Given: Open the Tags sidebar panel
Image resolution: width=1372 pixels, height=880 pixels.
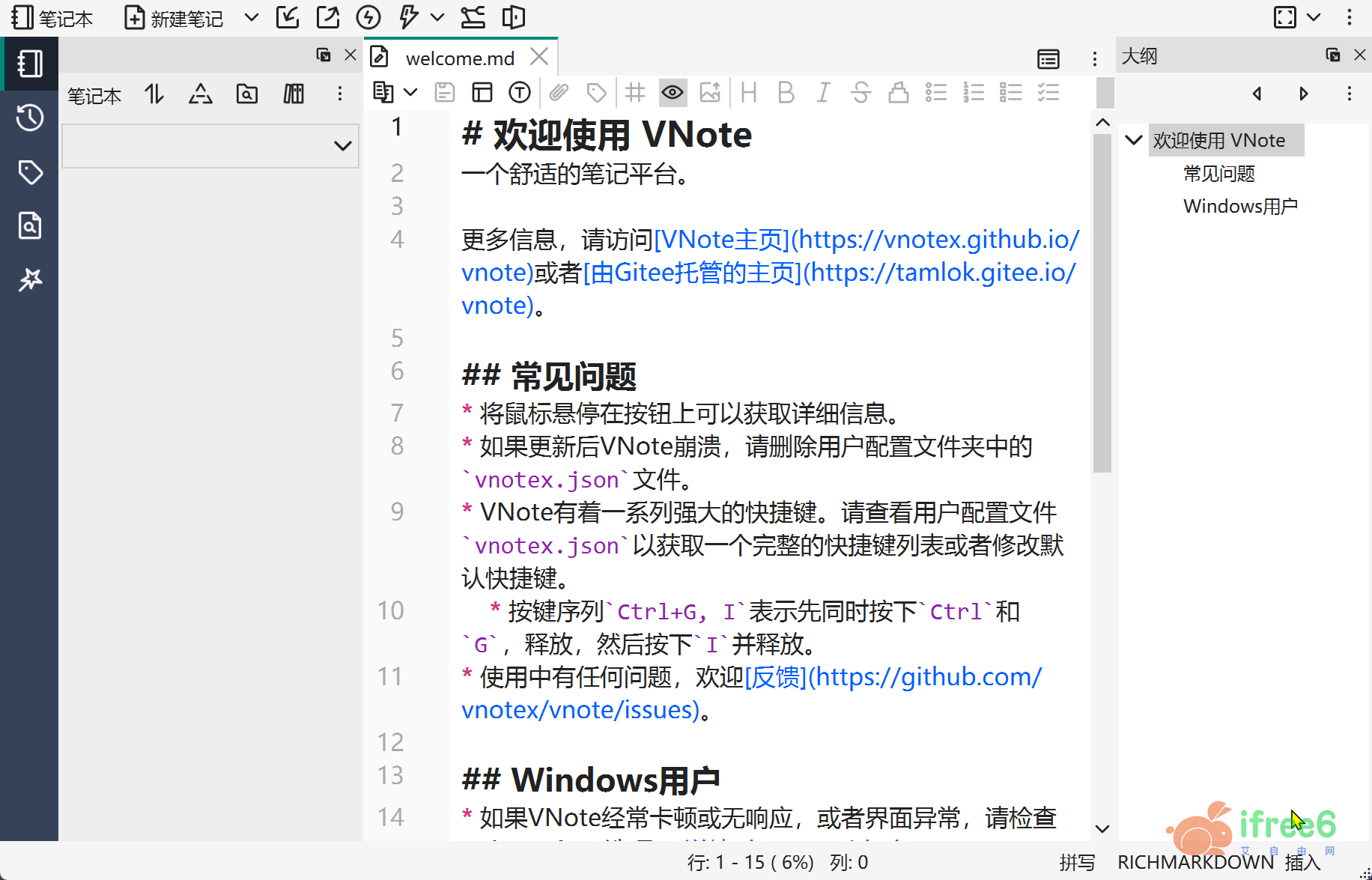Looking at the screenshot, I should [29, 172].
